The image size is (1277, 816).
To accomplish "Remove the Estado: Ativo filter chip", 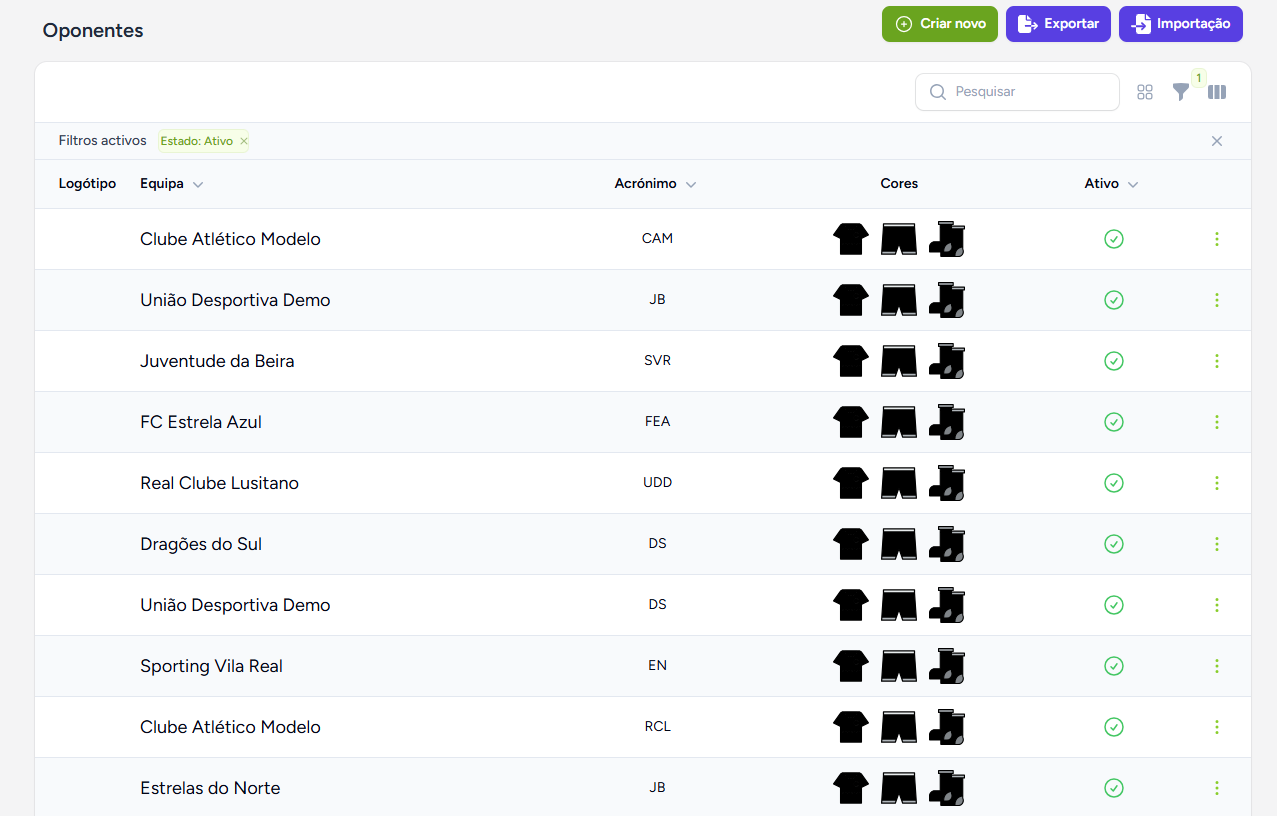I will click(x=244, y=142).
